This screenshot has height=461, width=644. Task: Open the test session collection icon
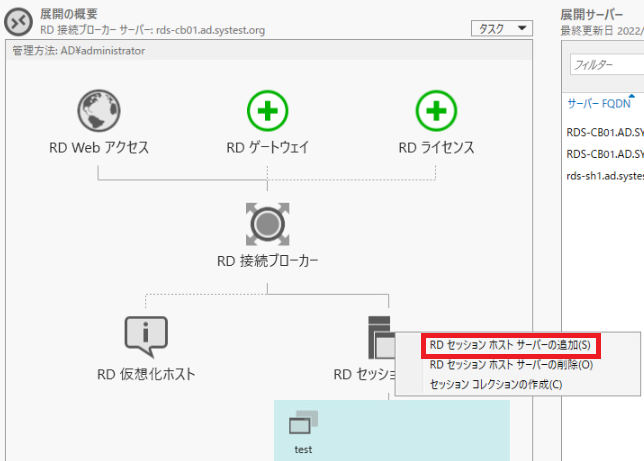click(x=304, y=422)
